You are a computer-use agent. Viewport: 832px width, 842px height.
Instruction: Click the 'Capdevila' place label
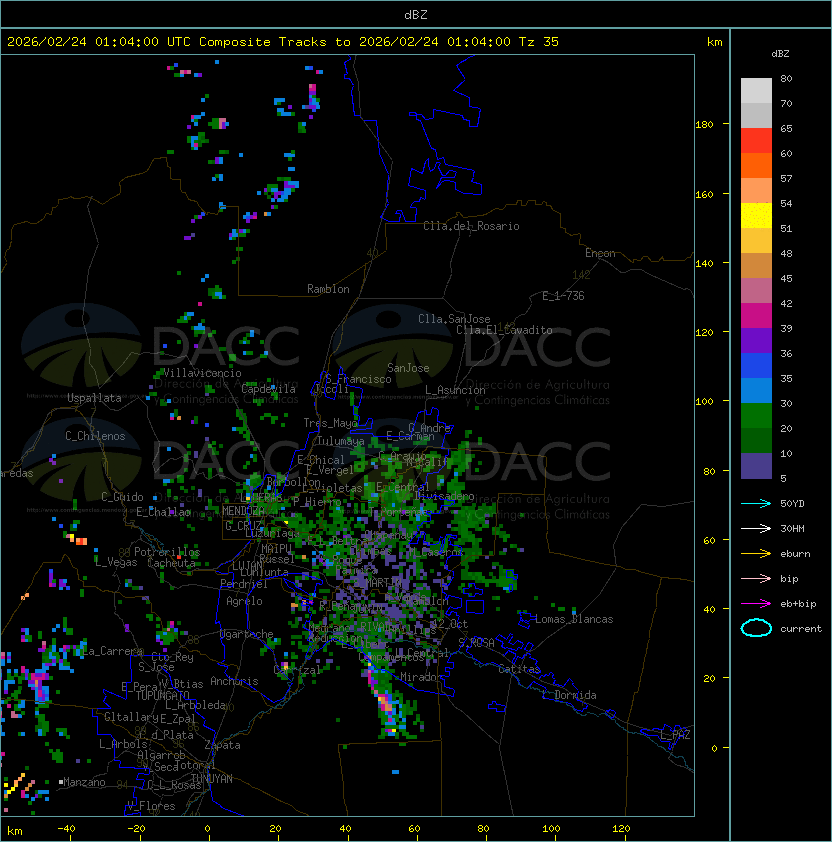click(268, 389)
